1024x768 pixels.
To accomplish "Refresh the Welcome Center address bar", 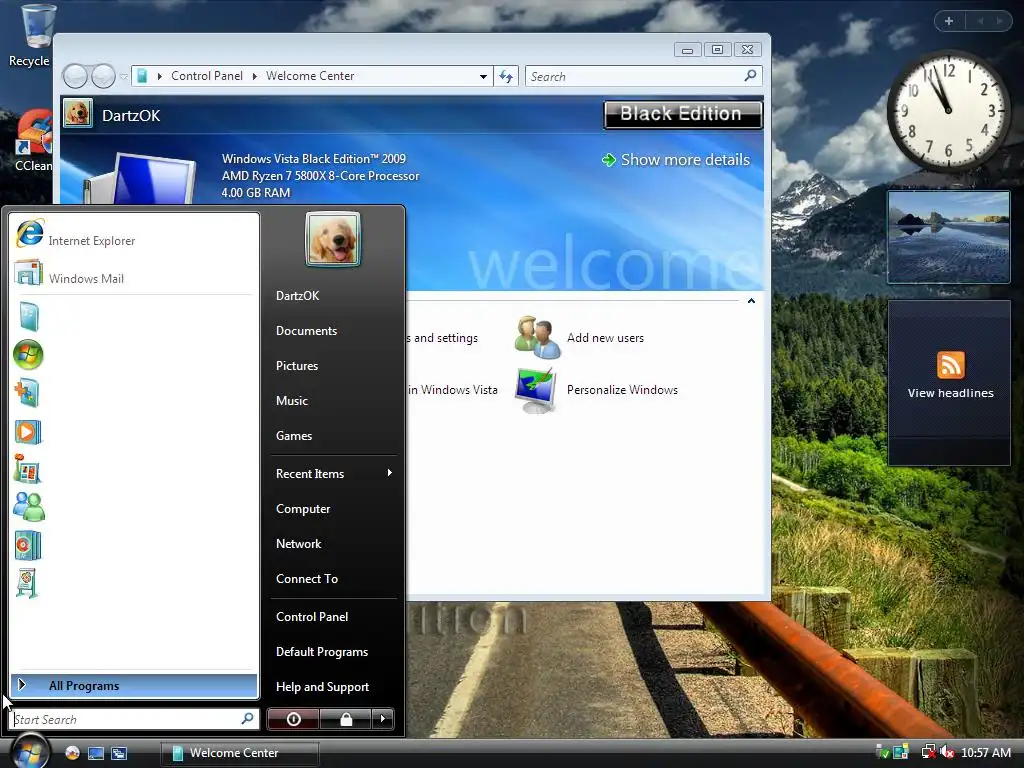I will pyautogui.click(x=506, y=76).
